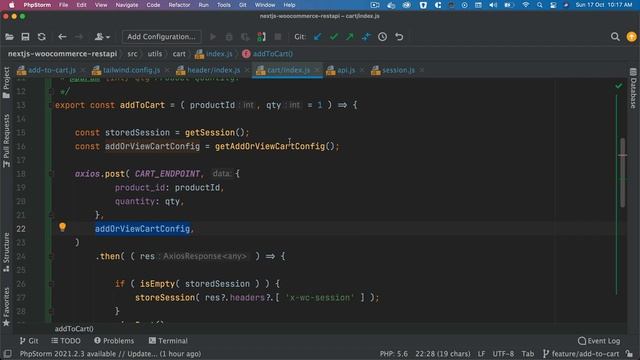The width and height of the screenshot is (640, 360).
Task: Toggle the Favorites tool window
Action: (x=6, y=307)
